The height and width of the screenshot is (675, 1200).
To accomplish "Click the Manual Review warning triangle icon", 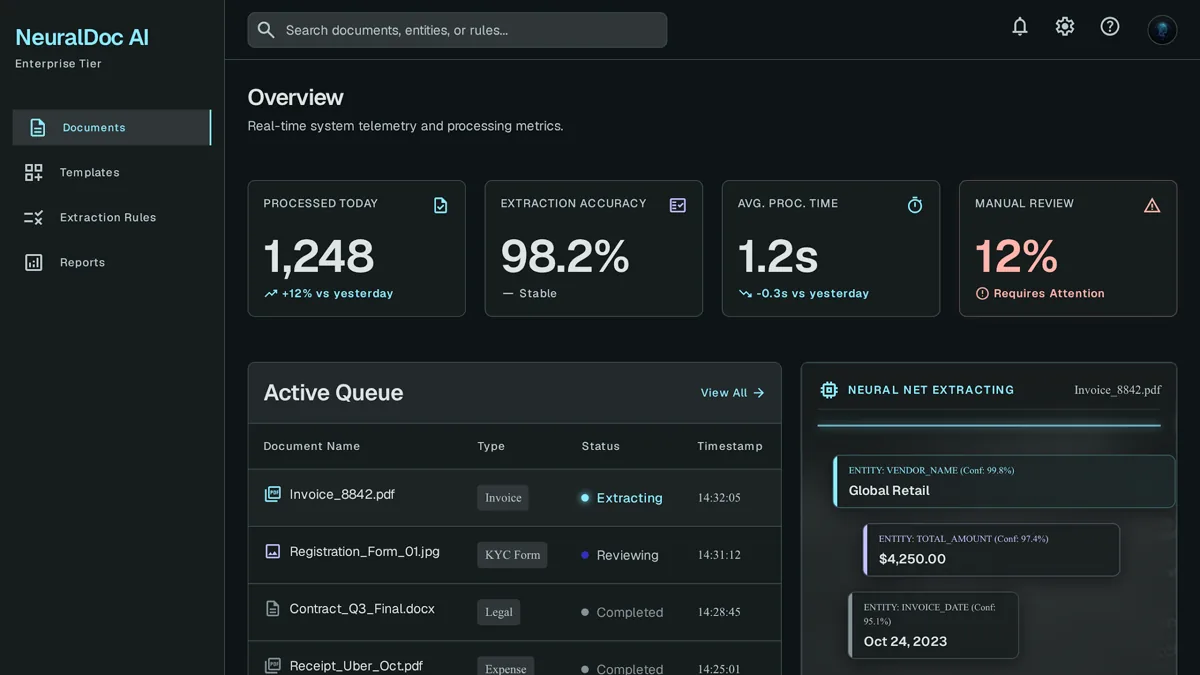I will tap(1152, 205).
